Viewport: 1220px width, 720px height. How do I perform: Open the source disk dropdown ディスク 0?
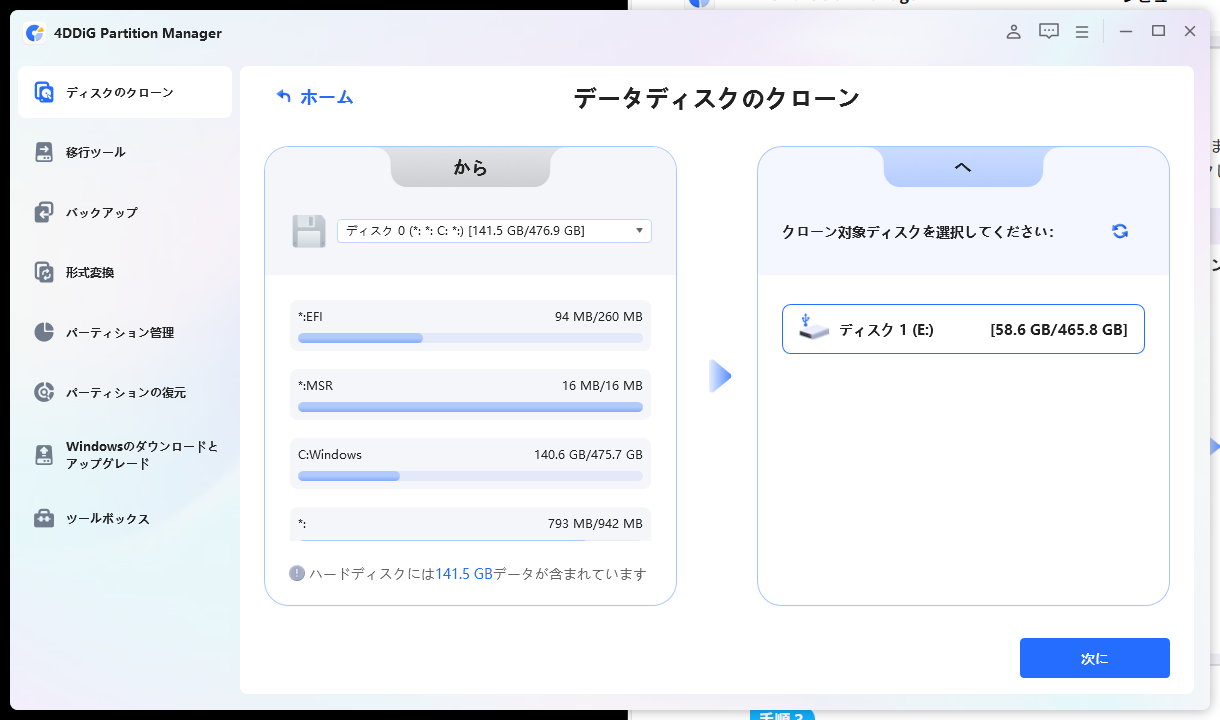click(x=494, y=231)
